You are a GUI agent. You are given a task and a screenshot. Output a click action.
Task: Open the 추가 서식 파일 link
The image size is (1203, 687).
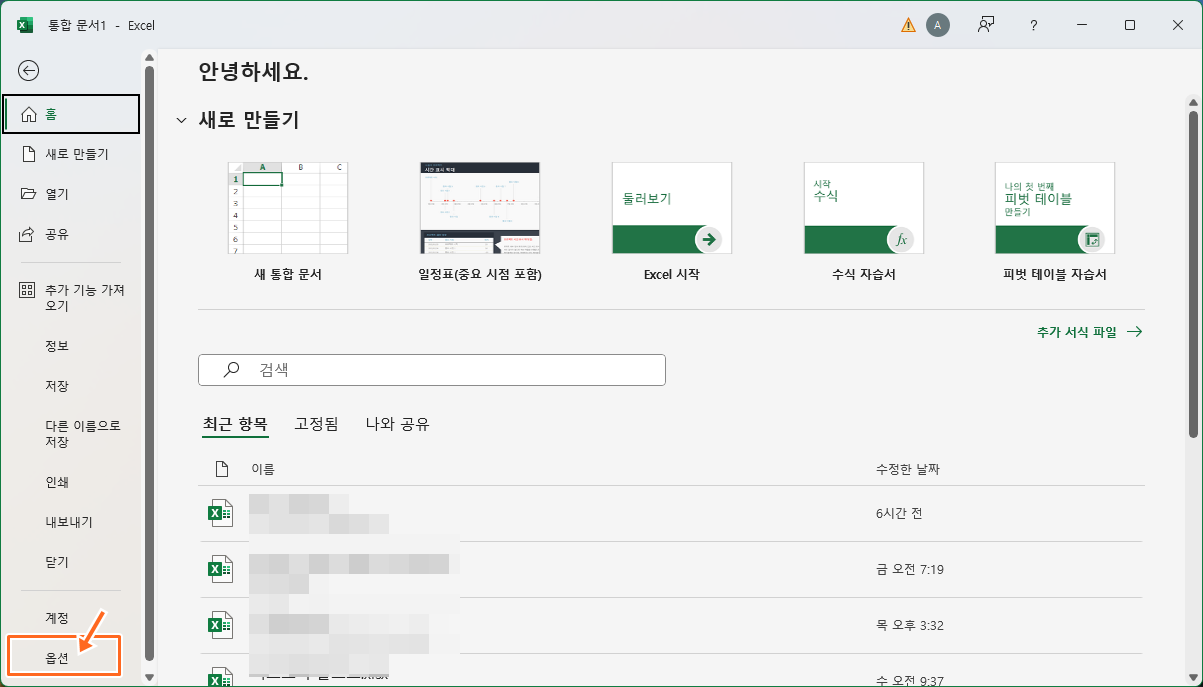[1089, 332]
